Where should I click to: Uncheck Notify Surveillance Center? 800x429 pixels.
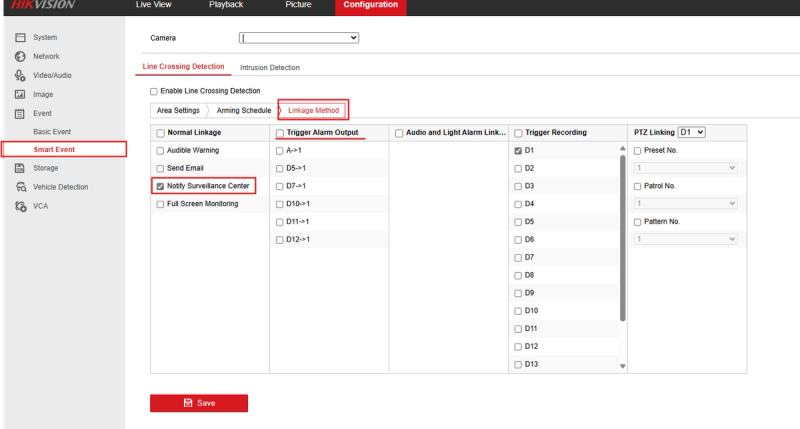pyautogui.click(x=160, y=187)
